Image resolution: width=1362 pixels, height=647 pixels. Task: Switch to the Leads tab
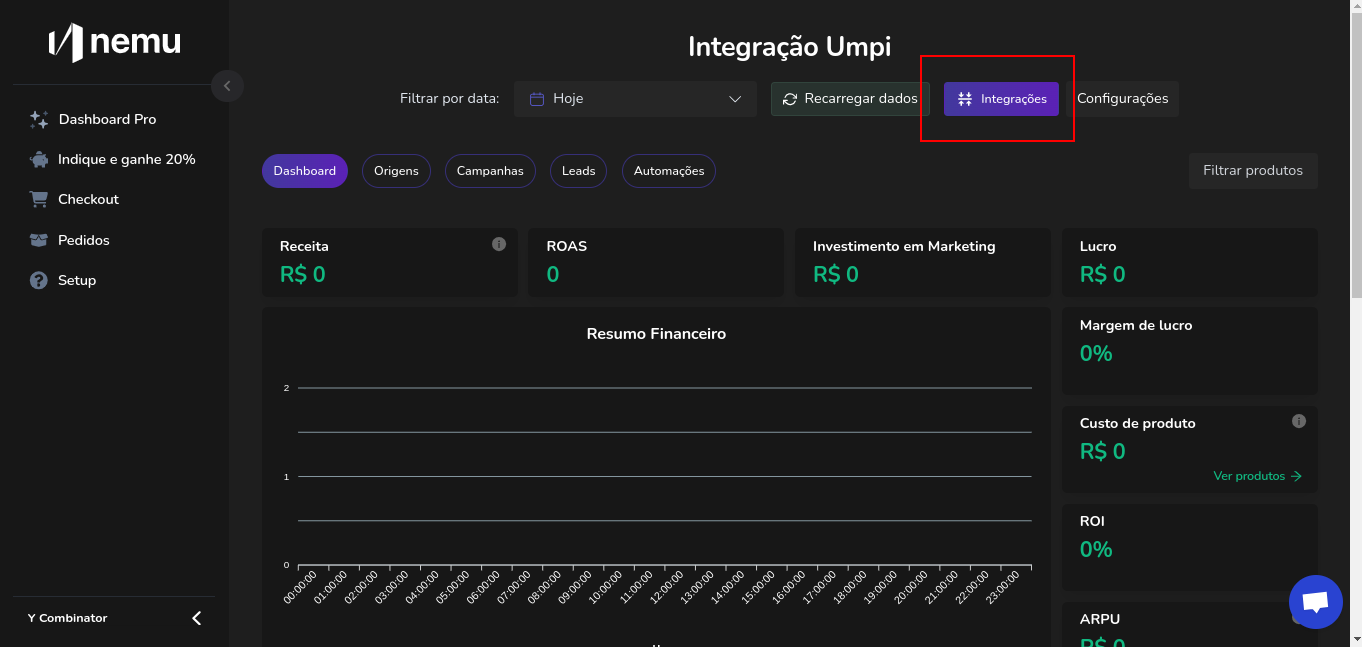[578, 171]
